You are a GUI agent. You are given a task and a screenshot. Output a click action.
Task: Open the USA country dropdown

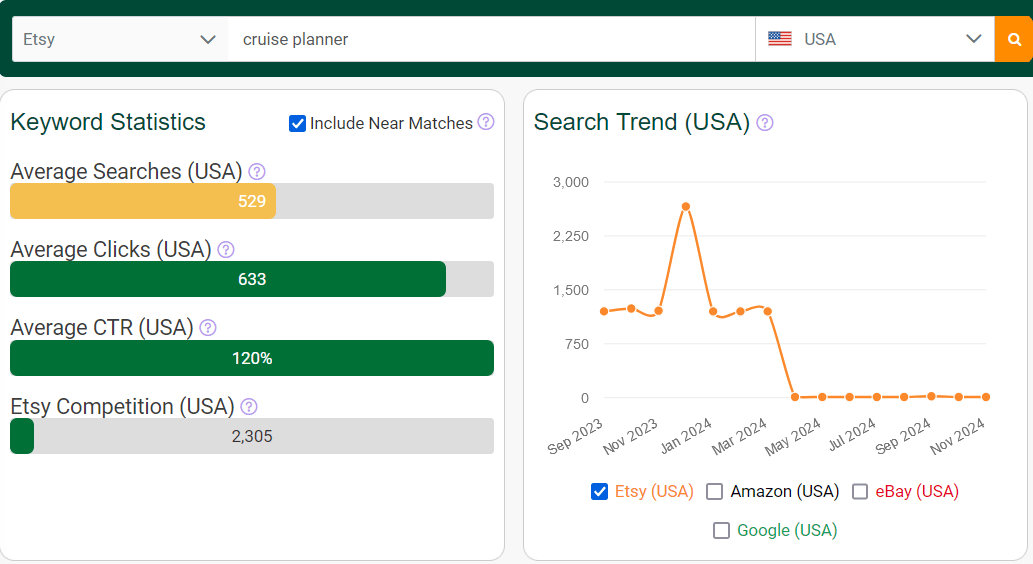(875, 40)
